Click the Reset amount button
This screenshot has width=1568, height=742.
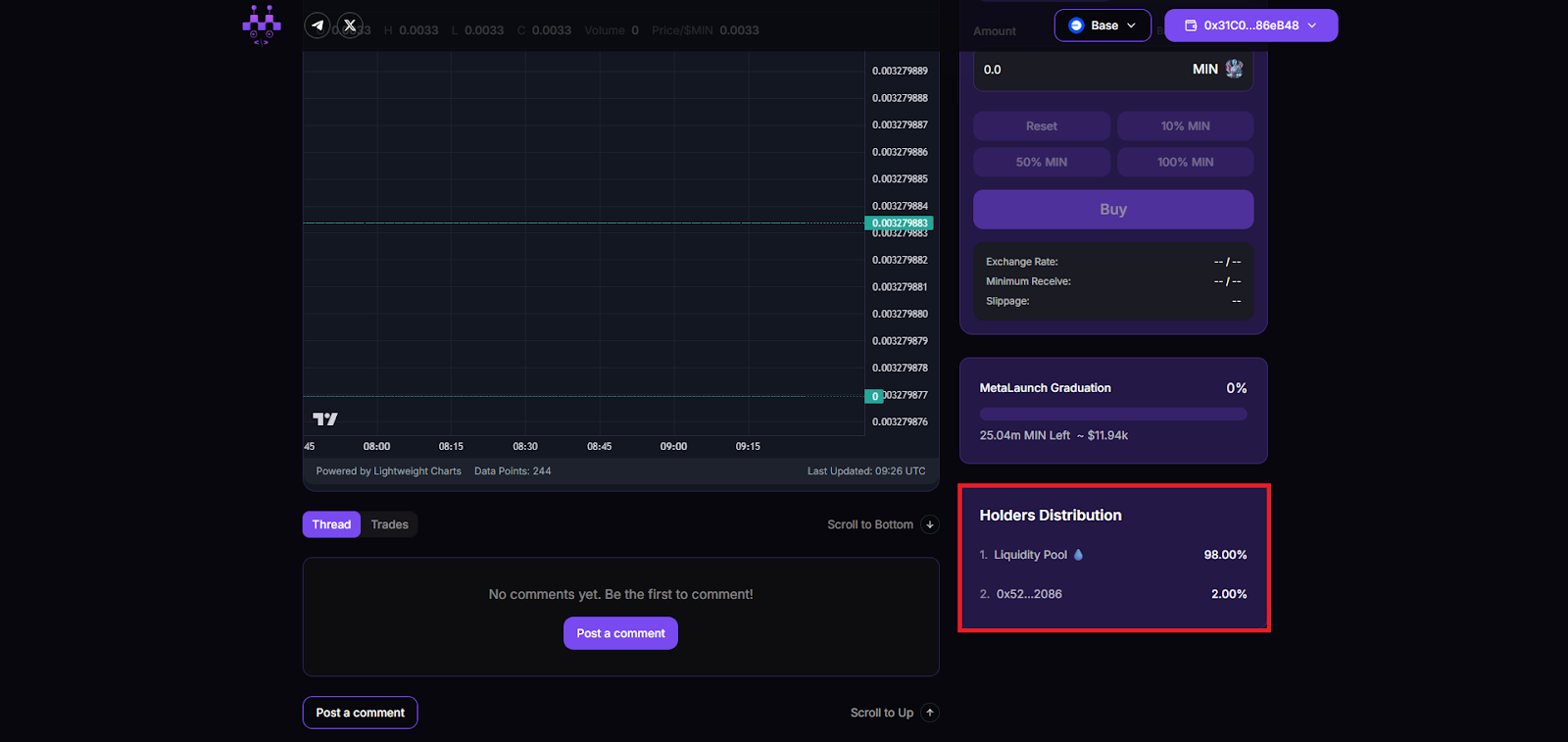[1041, 126]
